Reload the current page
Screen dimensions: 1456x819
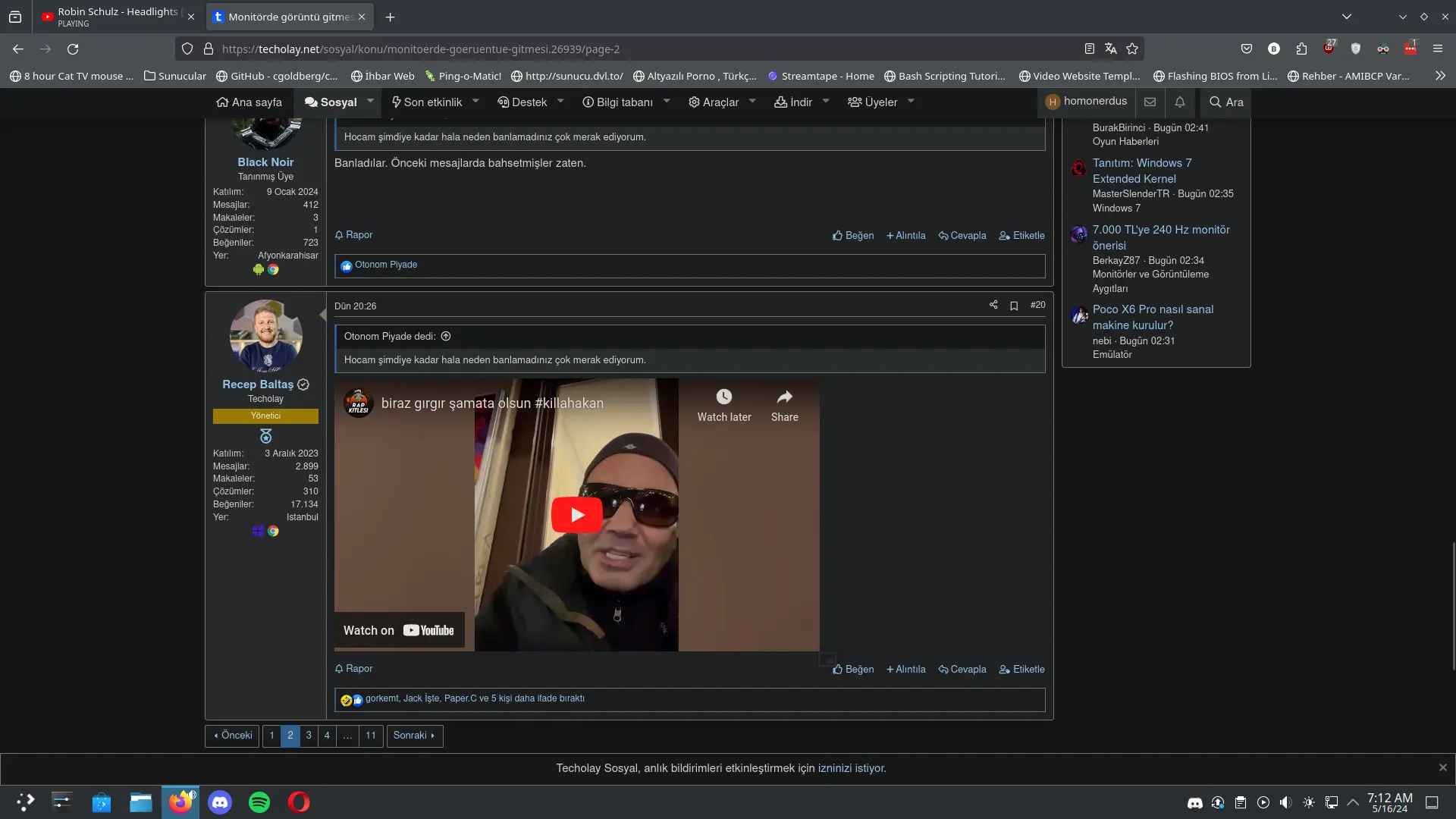coord(73,49)
